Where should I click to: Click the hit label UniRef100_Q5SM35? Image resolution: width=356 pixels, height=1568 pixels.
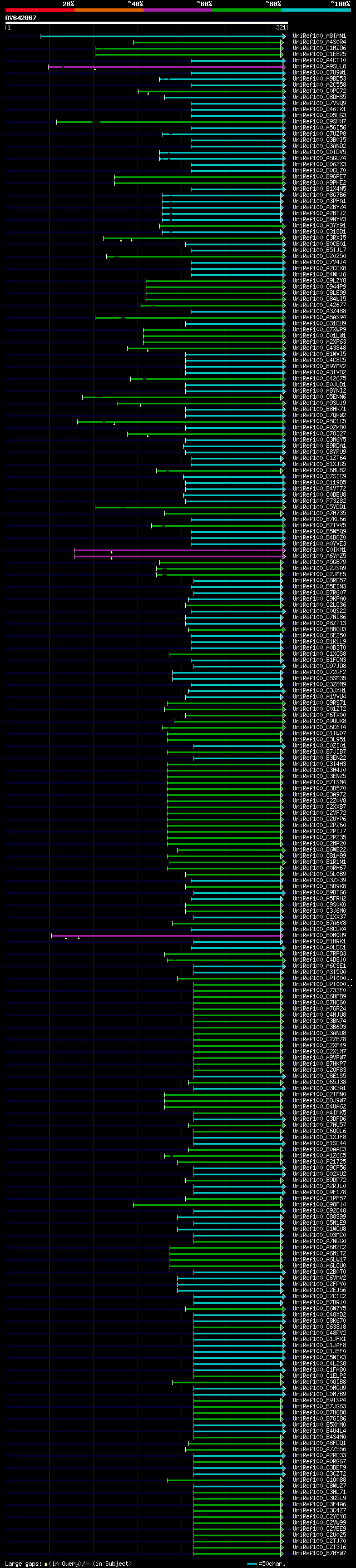point(319,678)
